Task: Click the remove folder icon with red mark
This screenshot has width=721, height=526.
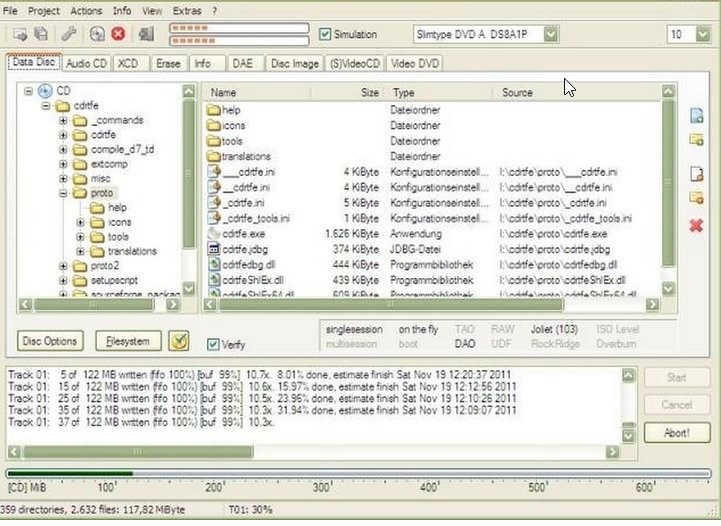Action: 697,198
